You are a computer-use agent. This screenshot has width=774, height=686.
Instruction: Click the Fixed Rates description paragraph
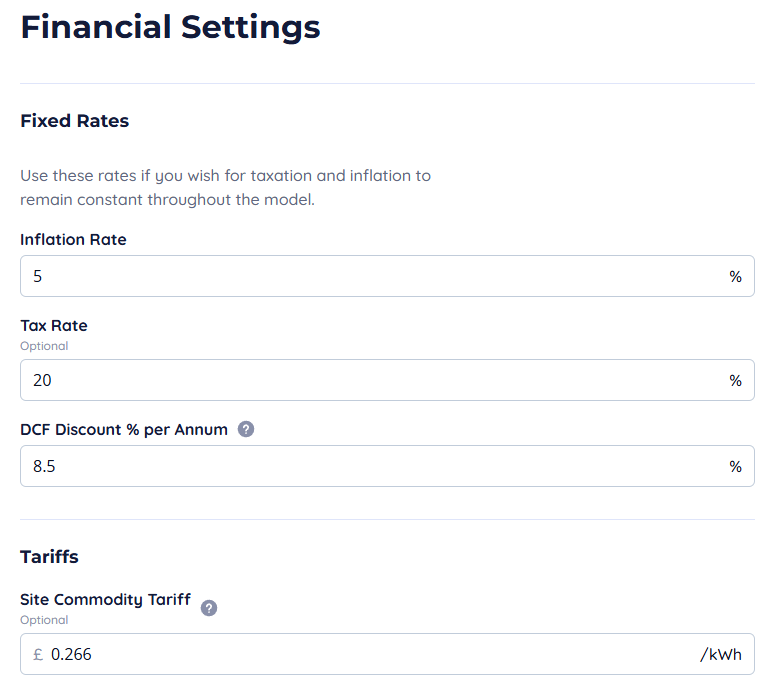point(225,187)
